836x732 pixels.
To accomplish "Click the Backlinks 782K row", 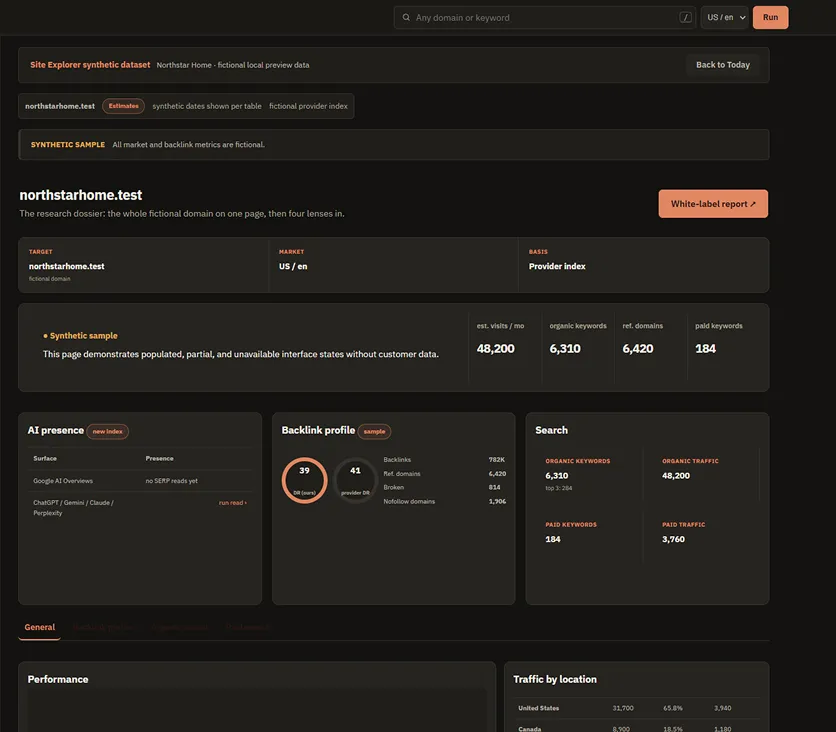I will click(x=444, y=460).
